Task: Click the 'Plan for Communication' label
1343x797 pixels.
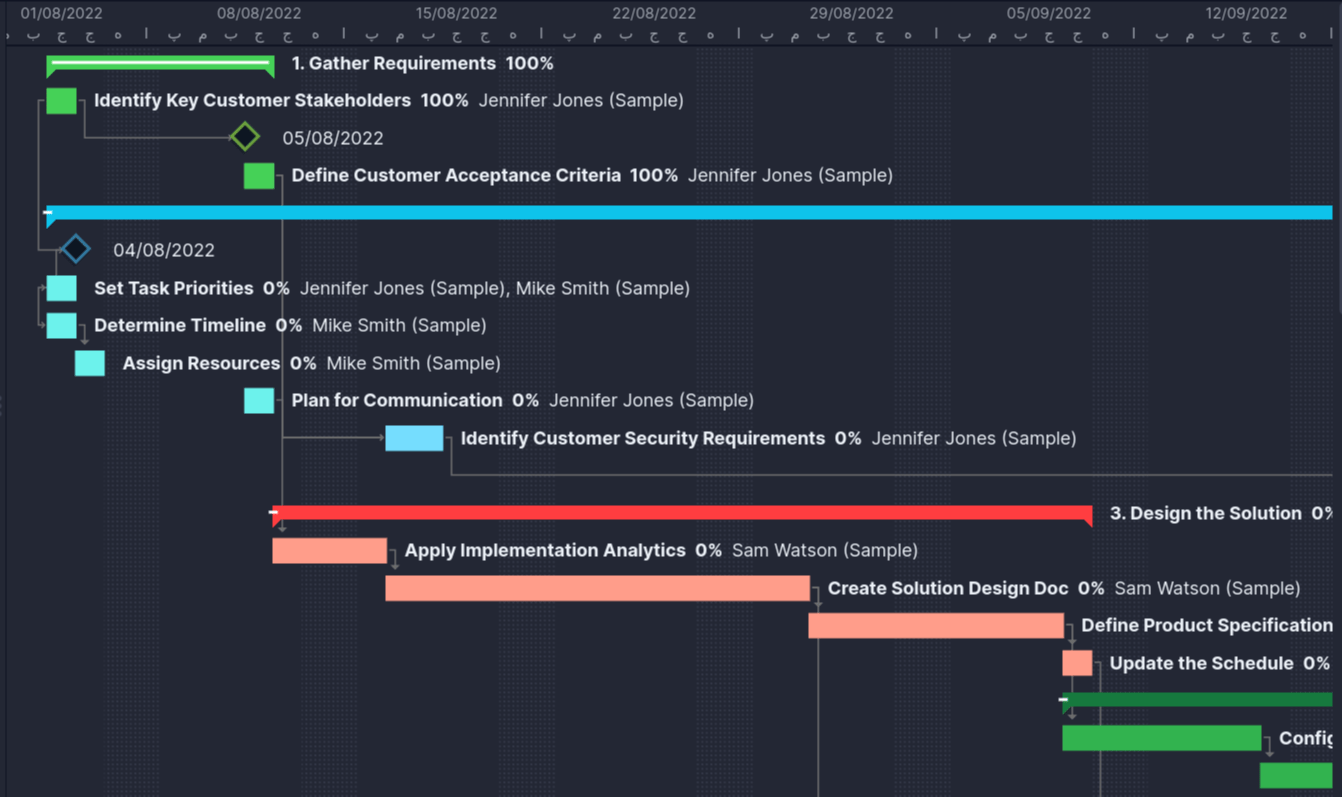Action: coord(397,400)
